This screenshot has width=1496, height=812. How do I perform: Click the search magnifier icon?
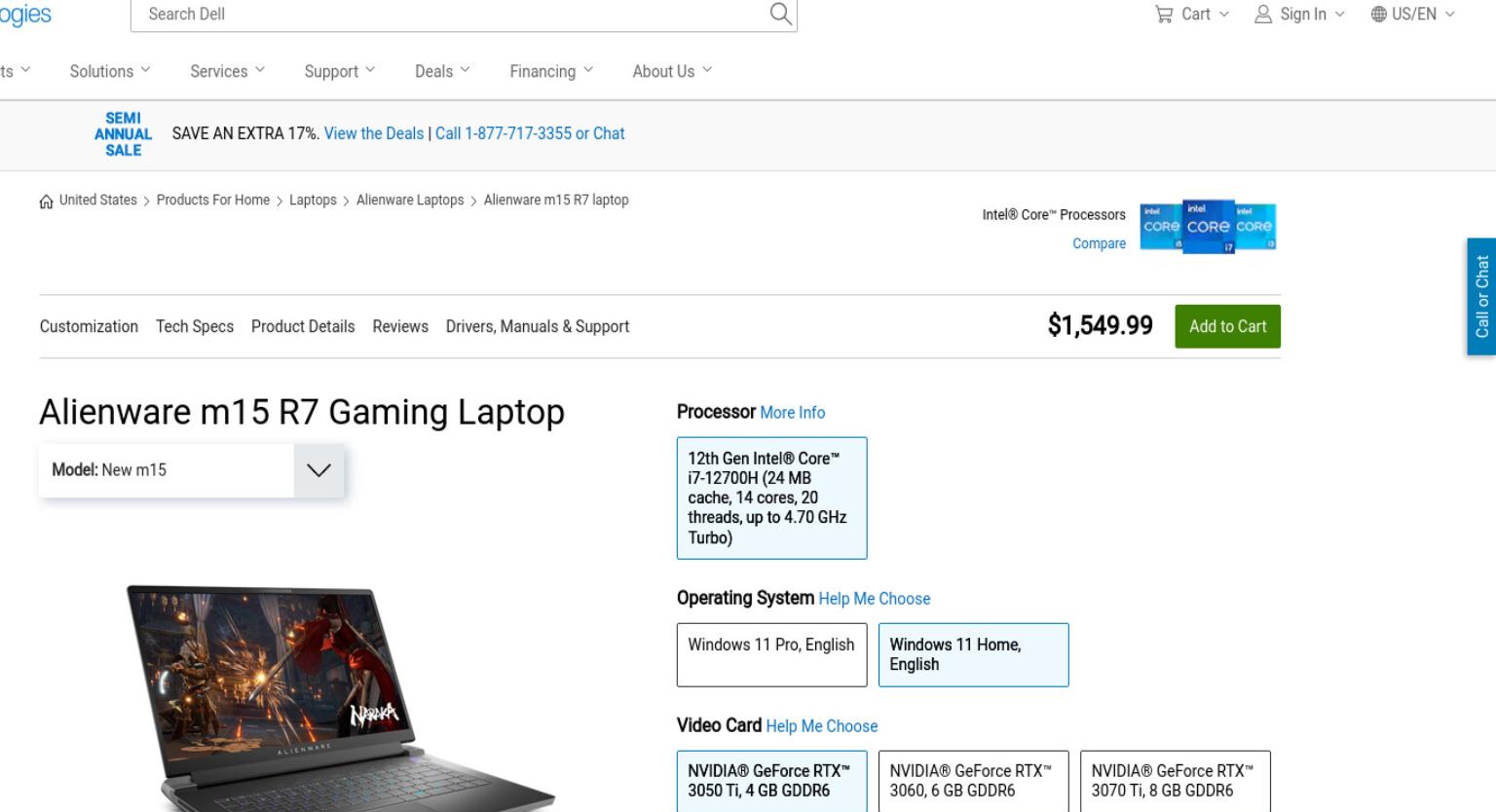click(x=780, y=14)
